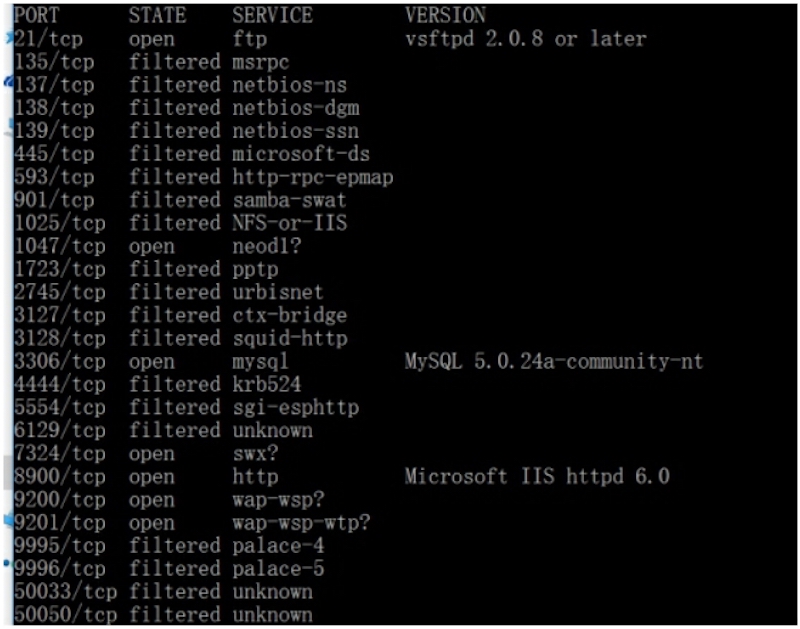Click the samba-swat service name
The width and height of the screenshot is (800, 629).
289,200
